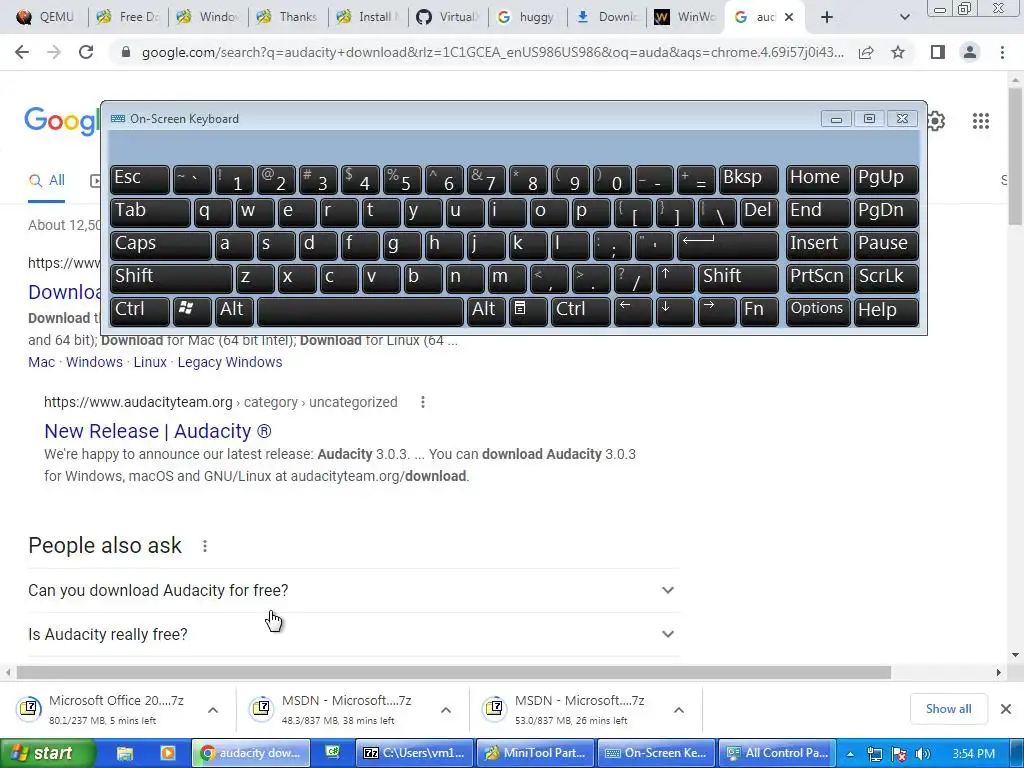Toggle the left Shift key on keyboard
The width and height of the screenshot is (1024, 768).
(171, 278)
